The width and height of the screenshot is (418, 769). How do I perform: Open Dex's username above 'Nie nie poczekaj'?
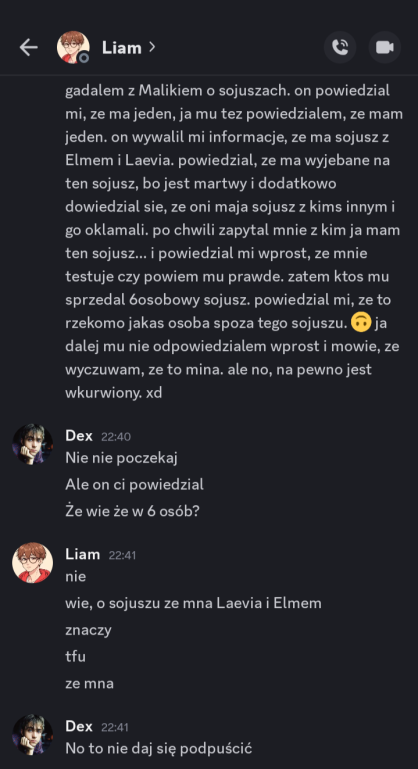[x=79, y=436]
